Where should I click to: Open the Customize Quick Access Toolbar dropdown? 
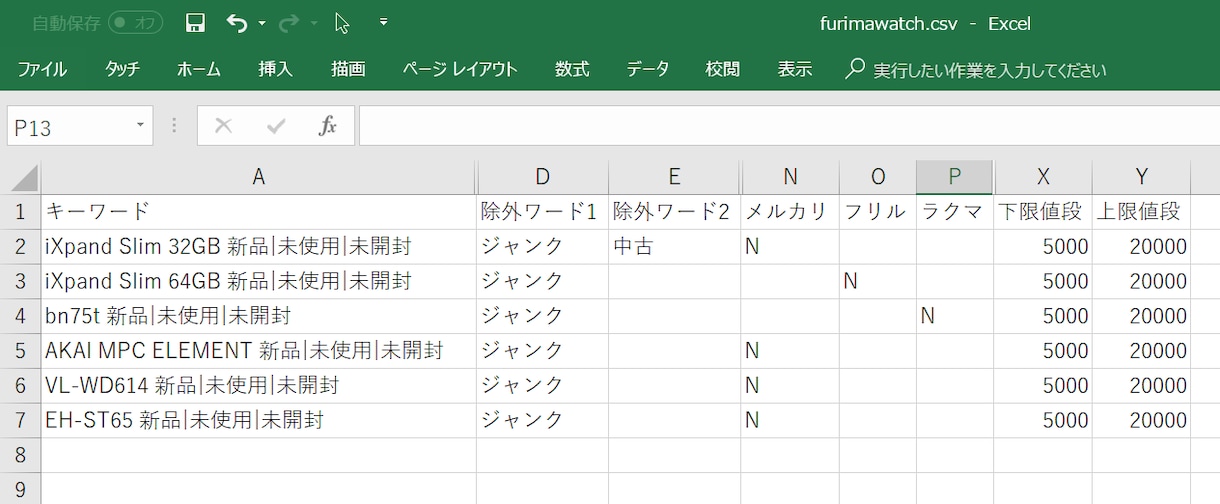click(384, 23)
